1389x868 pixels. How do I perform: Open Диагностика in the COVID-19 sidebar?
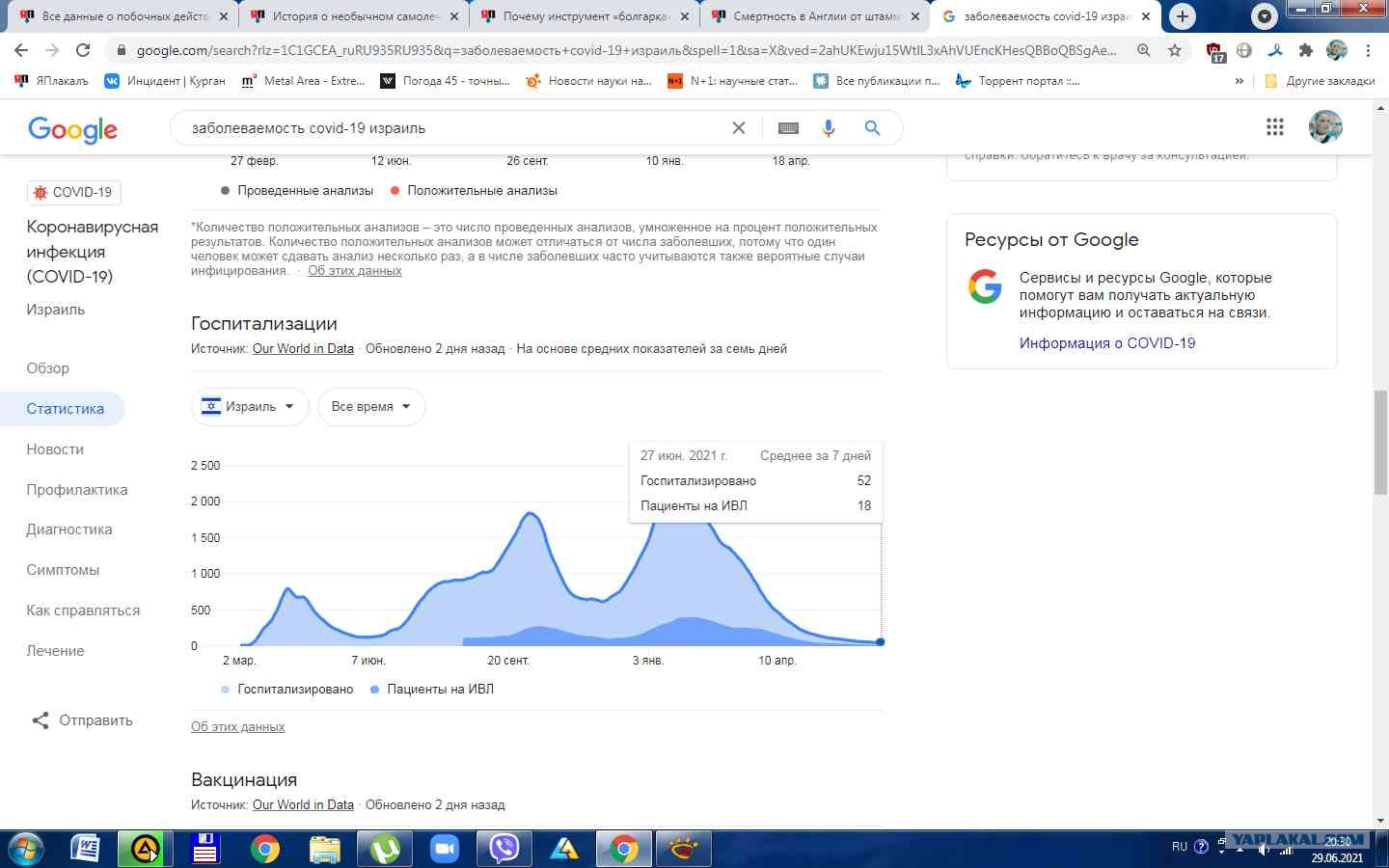69,529
